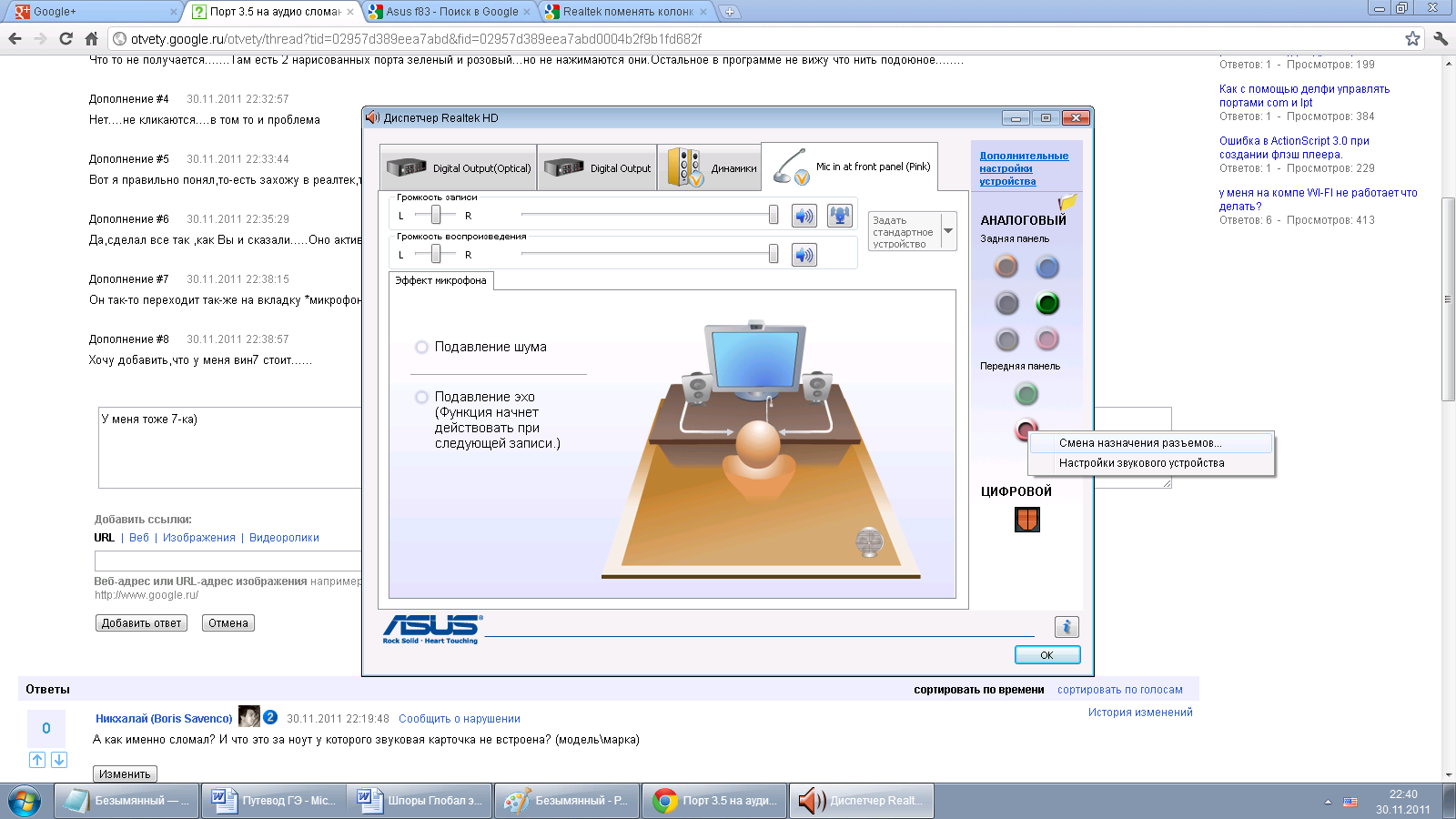The image size is (1456, 819).
Task: Reload the current web page
Action: (x=66, y=38)
